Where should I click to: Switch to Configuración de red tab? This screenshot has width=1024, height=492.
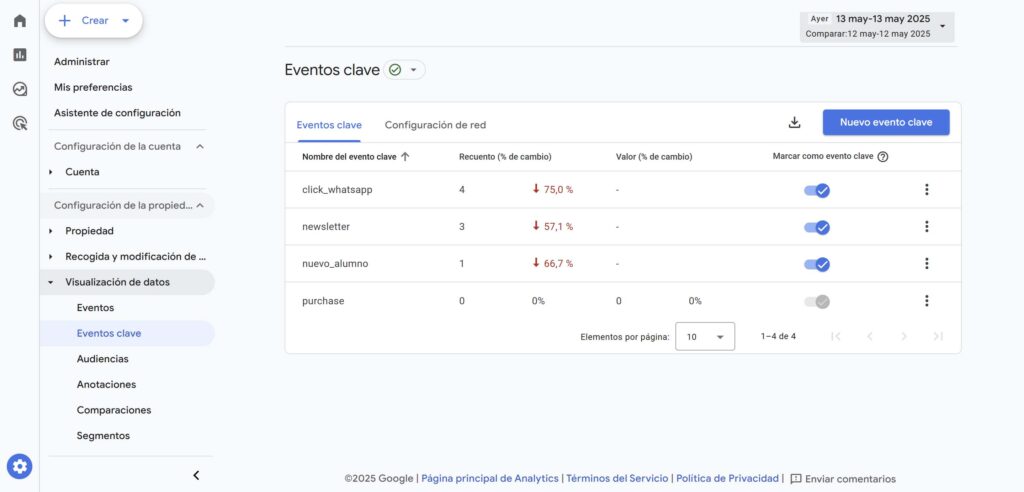tap(435, 125)
